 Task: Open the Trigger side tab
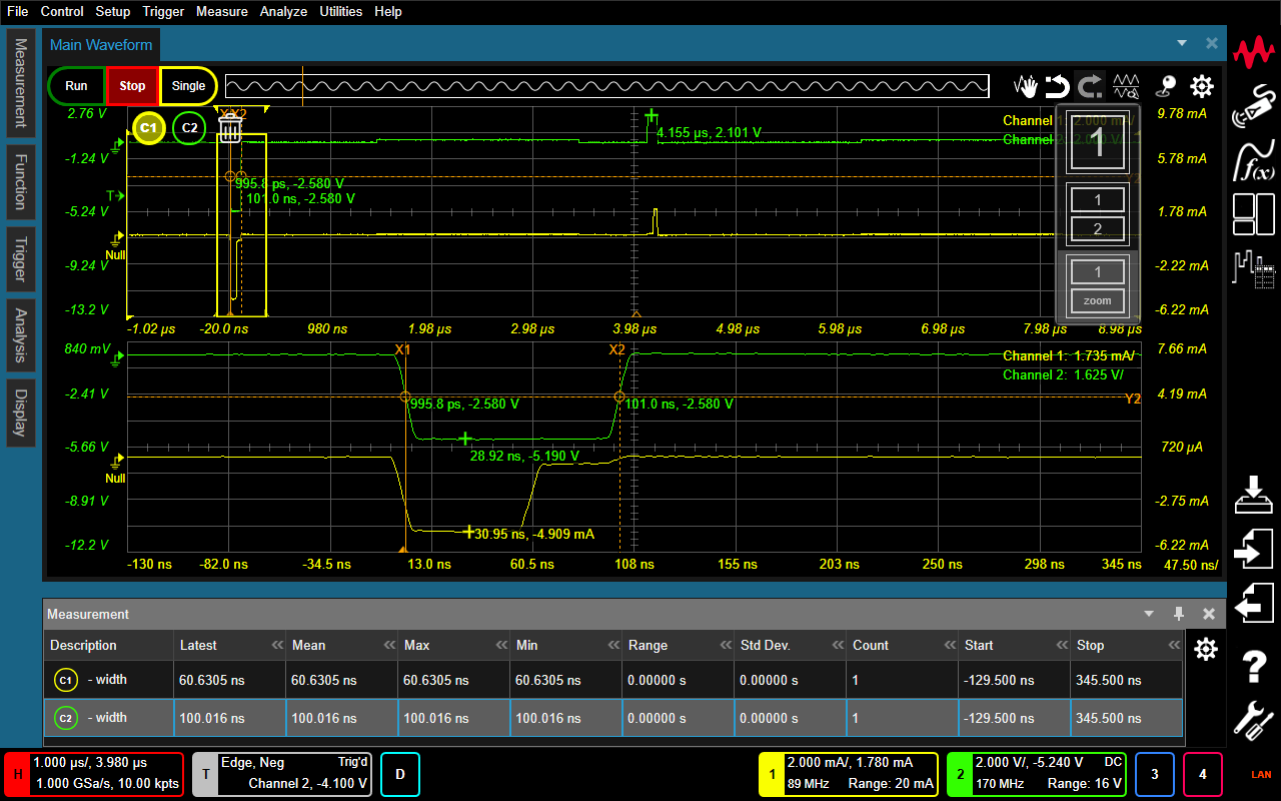19,255
